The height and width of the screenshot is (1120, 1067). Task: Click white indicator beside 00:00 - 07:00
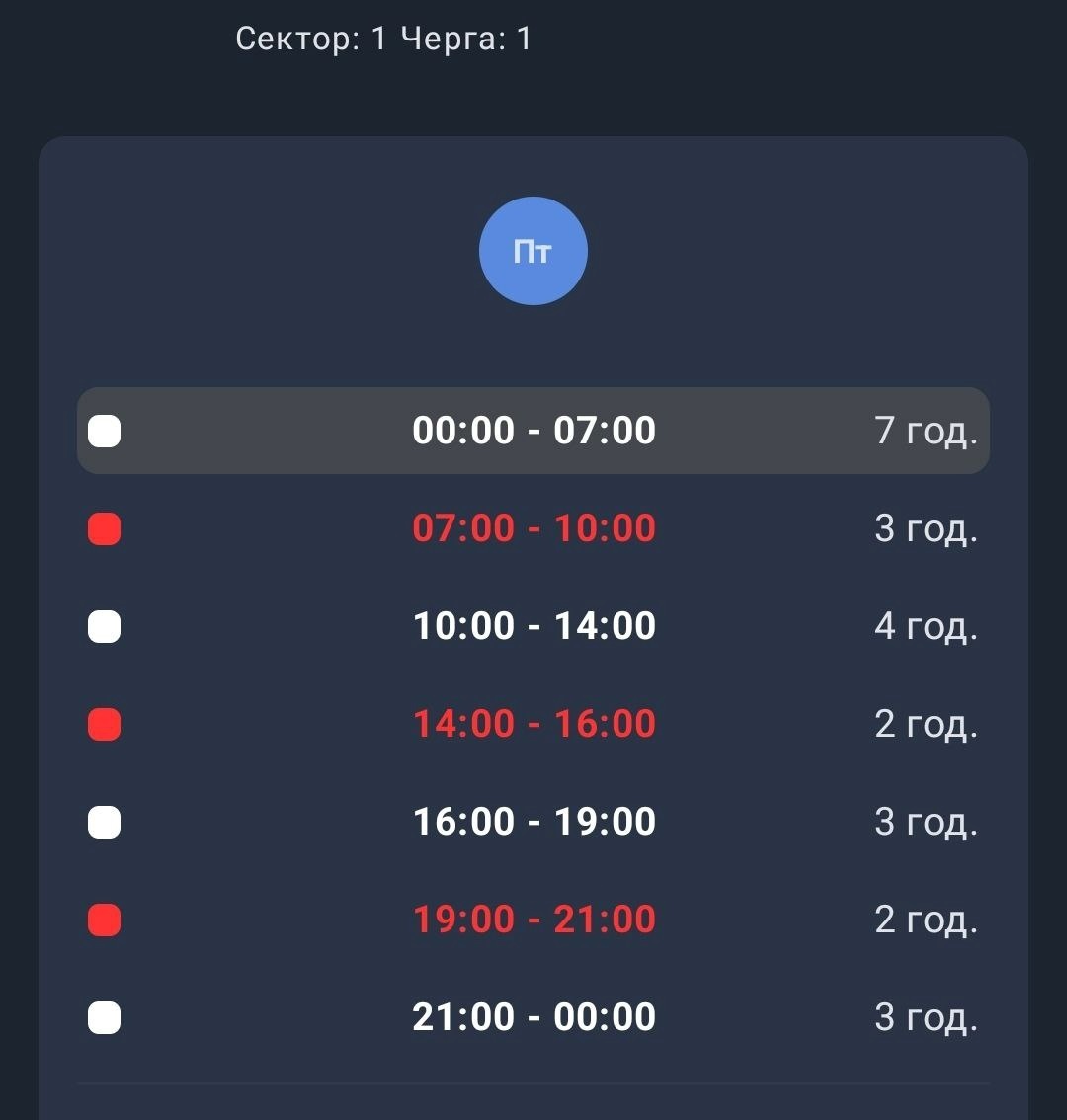coord(105,432)
